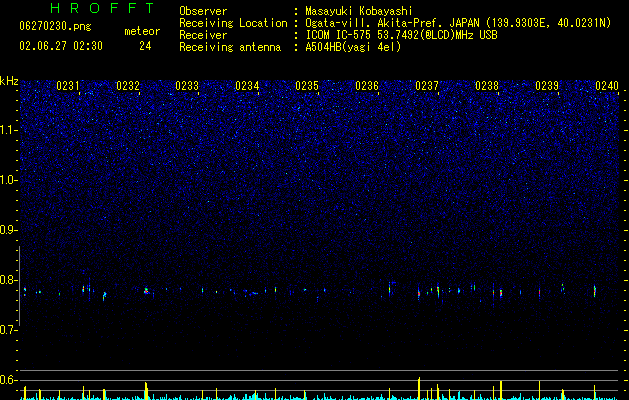629x400 pixels.
Task: Click observer name Masayuki Kobayashi
Action: click(x=359, y=11)
